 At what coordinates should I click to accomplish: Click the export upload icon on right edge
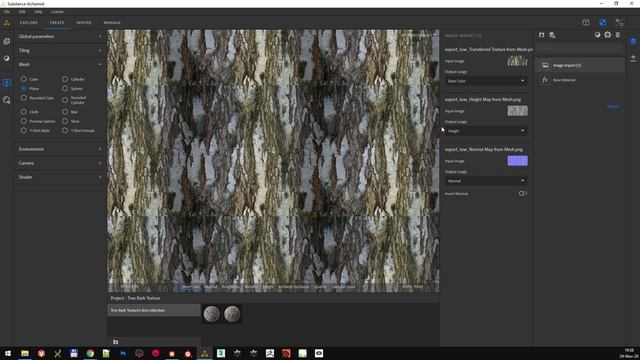pyautogui.click(x=633, y=59)
